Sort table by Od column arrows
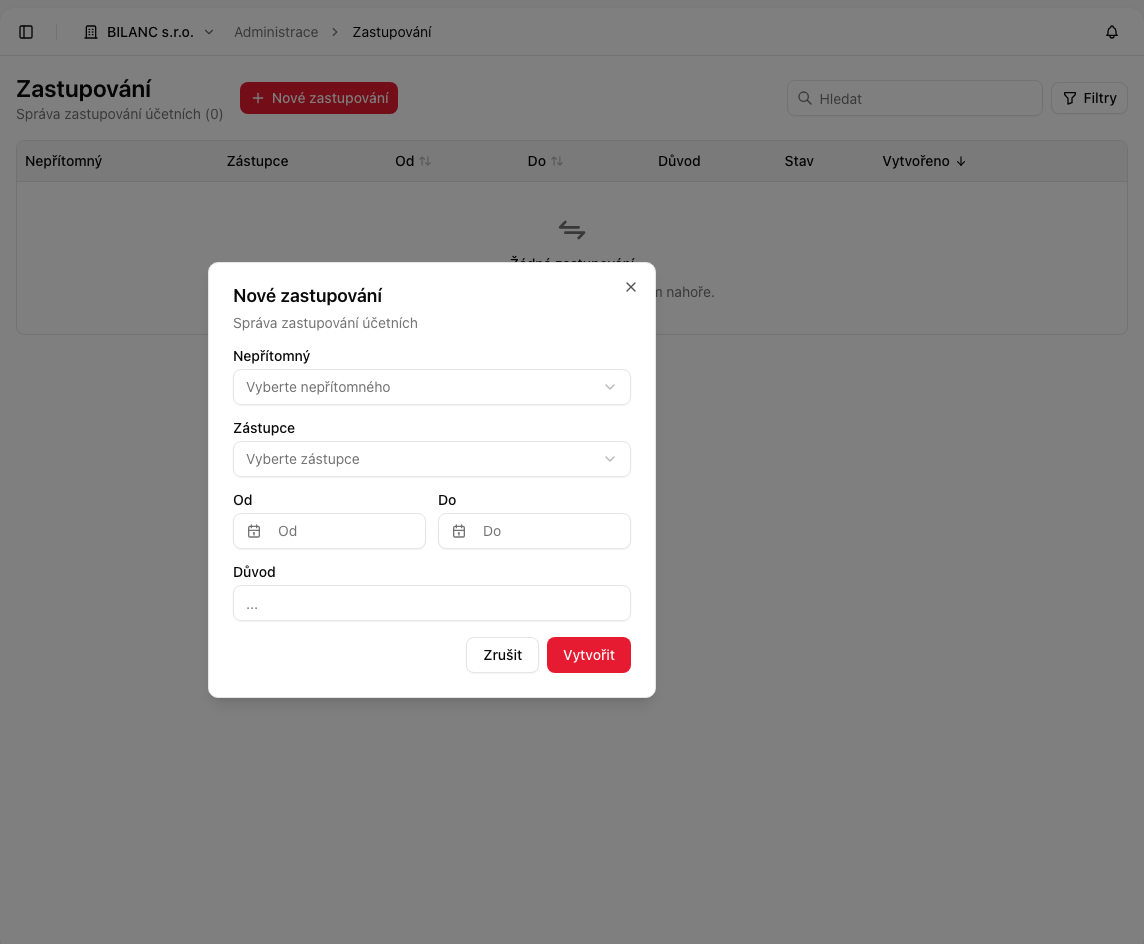 tap(425, 161)
